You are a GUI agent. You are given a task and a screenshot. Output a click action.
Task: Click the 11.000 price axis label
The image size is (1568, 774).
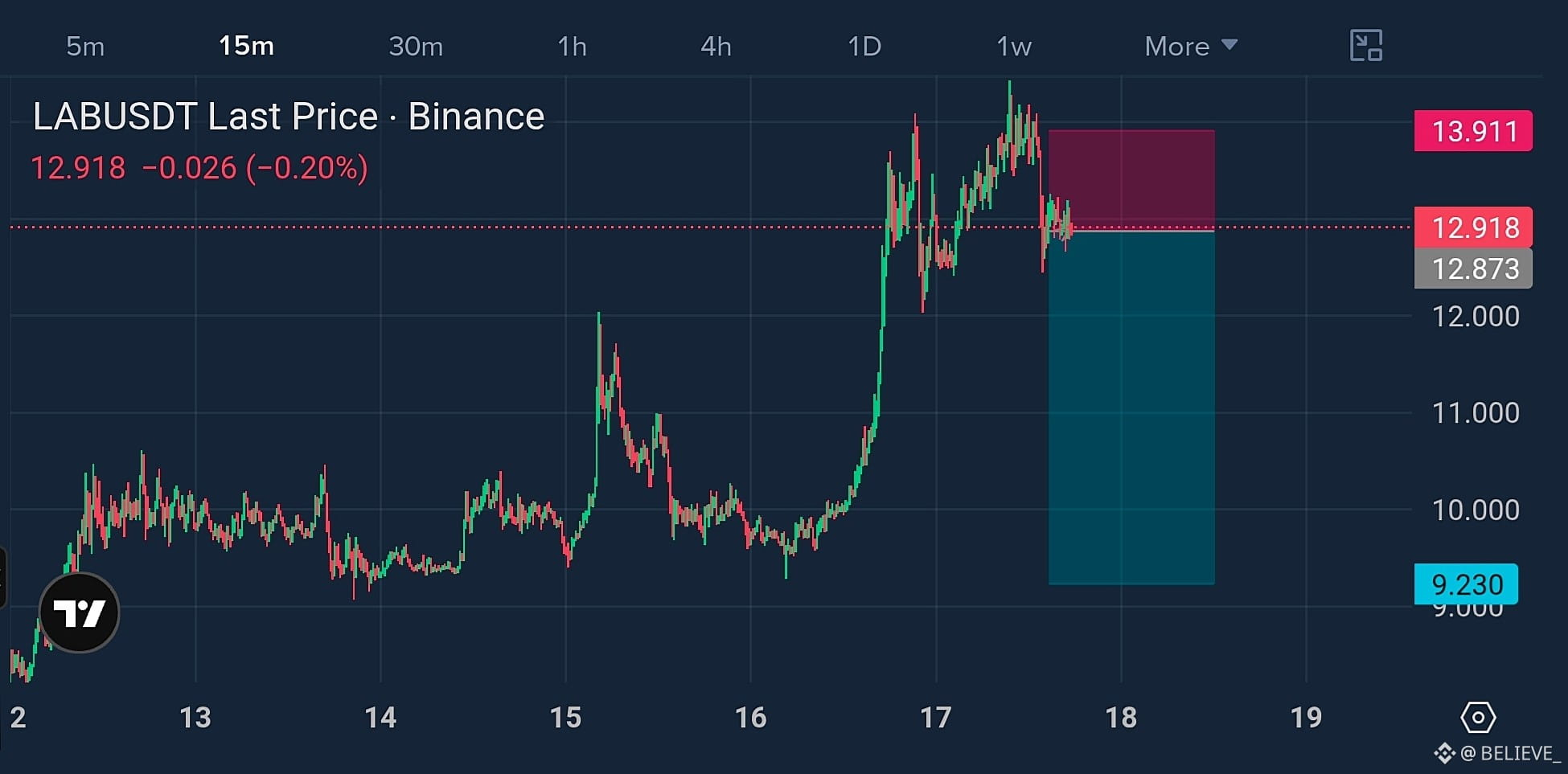(x=1476, y=413)
